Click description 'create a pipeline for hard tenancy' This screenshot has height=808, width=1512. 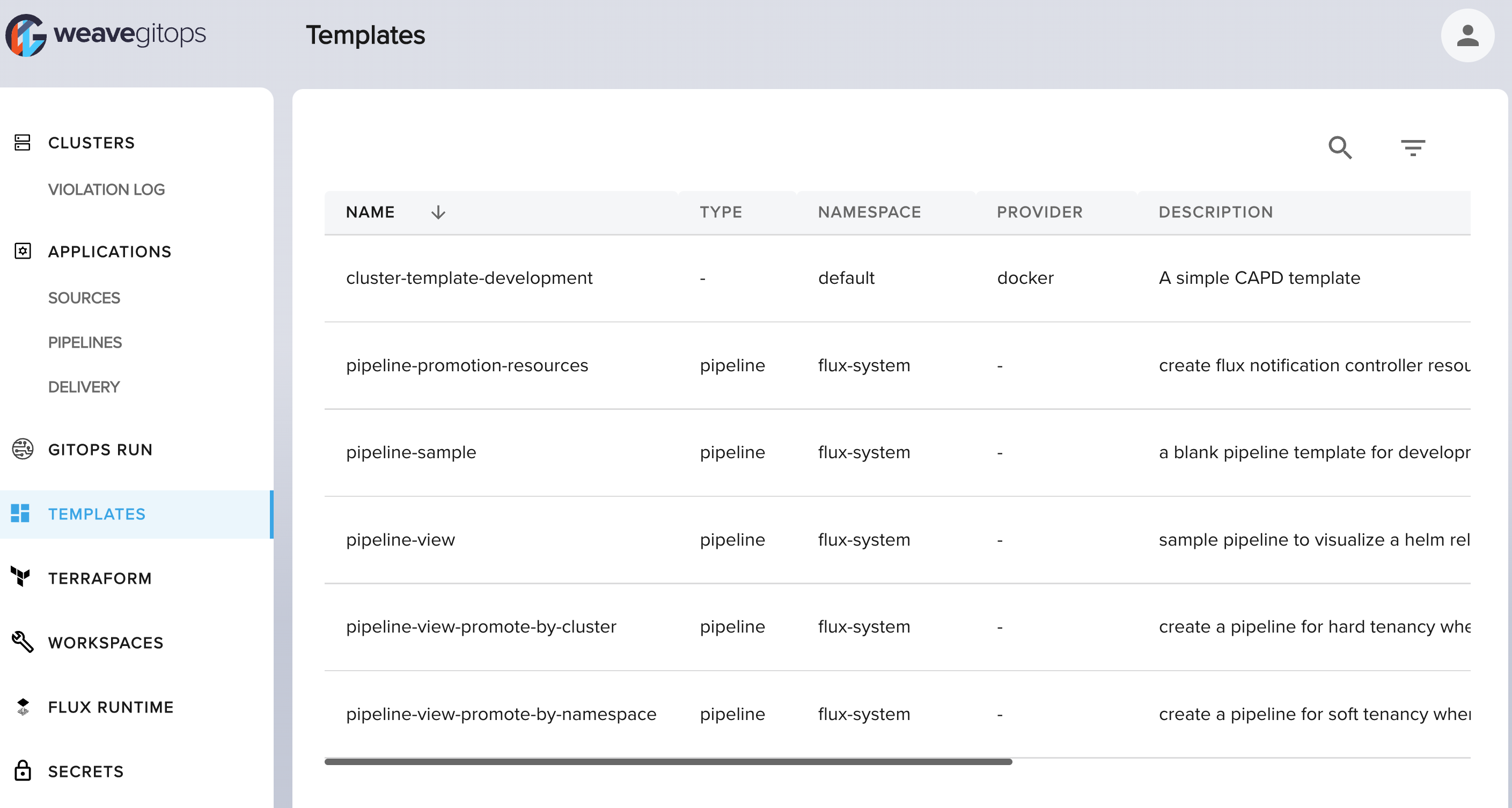tap(1314, 626)
